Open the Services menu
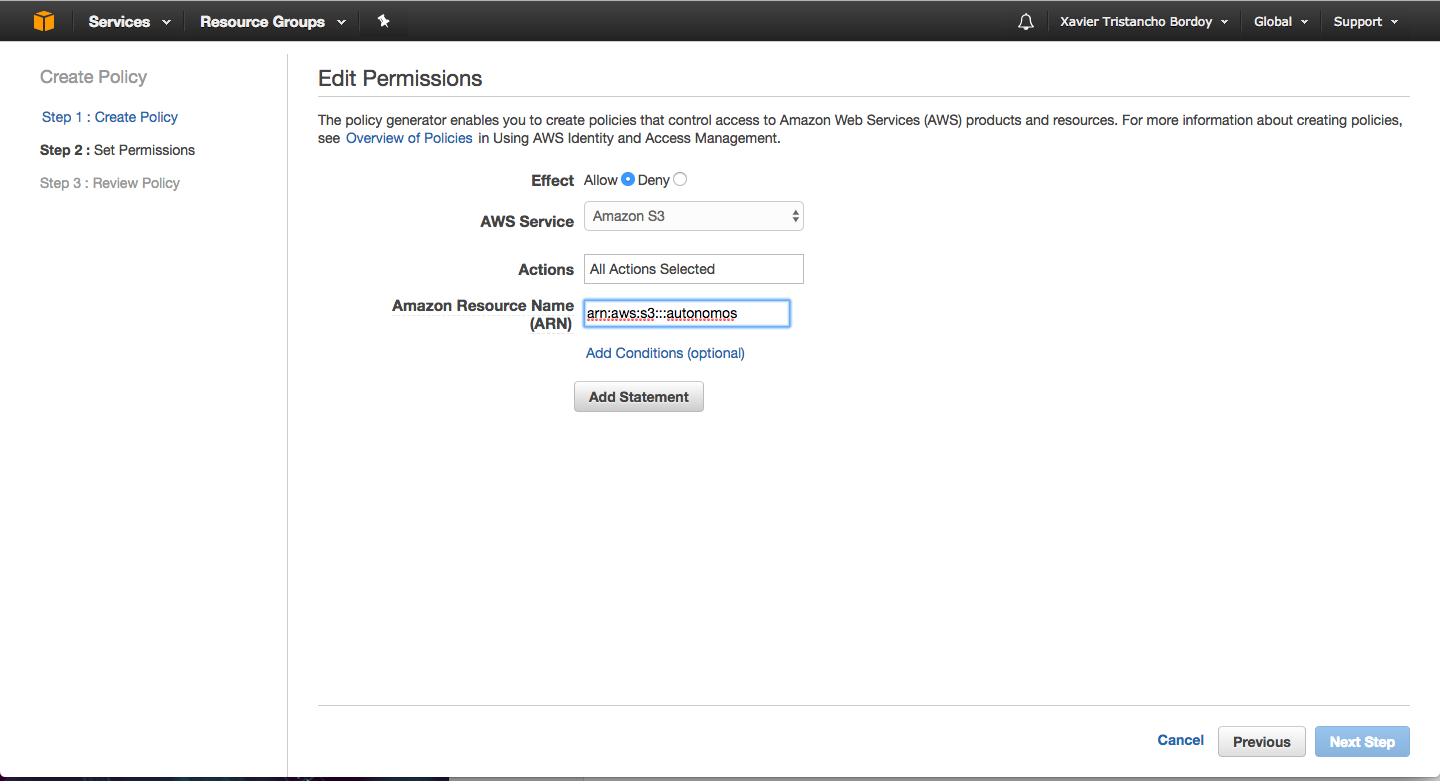The image size is (1440, 781). (129, 21)
